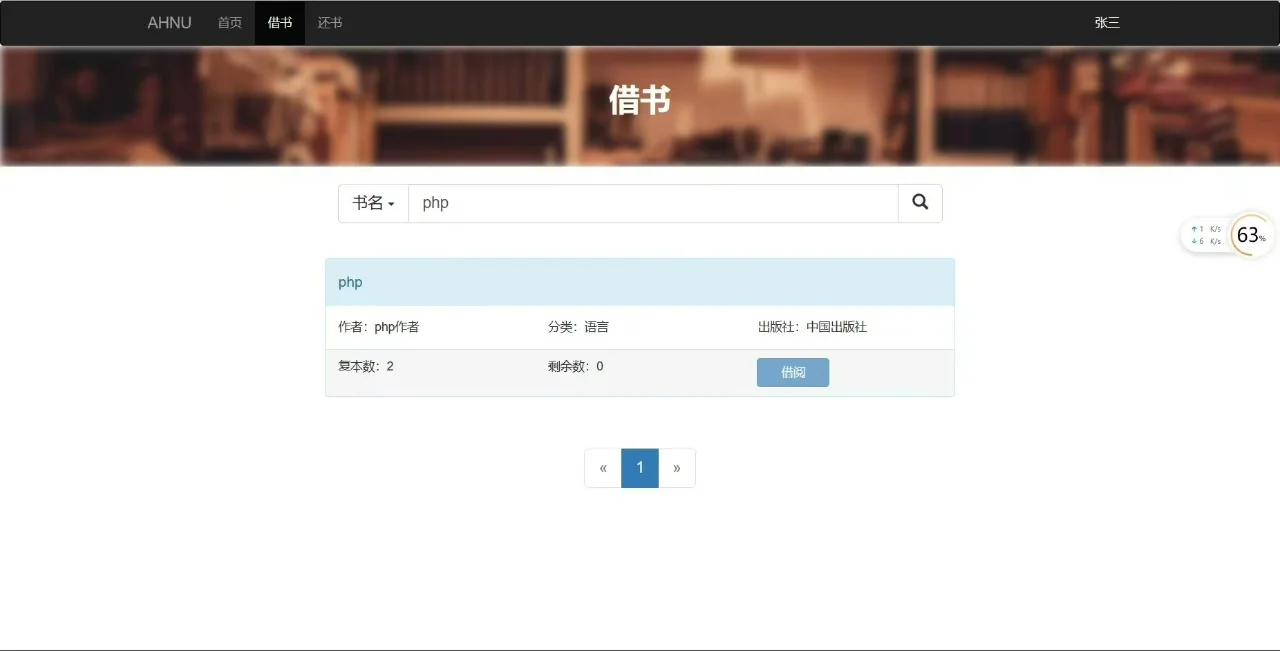
Task: Click the 63% circular progress indicator
Action: (1249, 235)
